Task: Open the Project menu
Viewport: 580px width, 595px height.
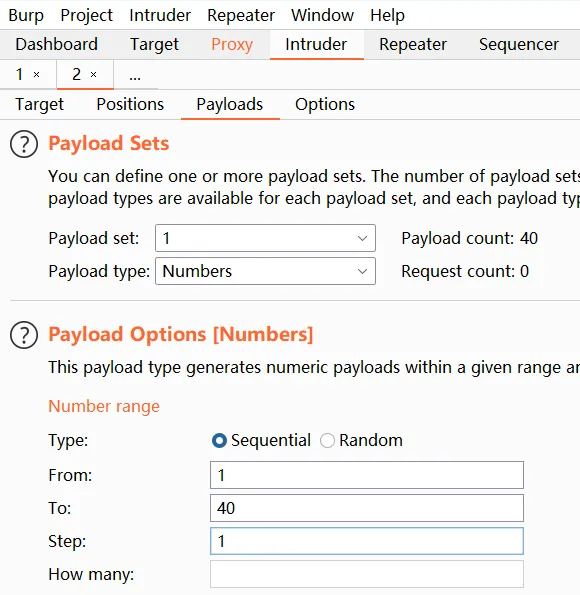Action: point(87,15)
